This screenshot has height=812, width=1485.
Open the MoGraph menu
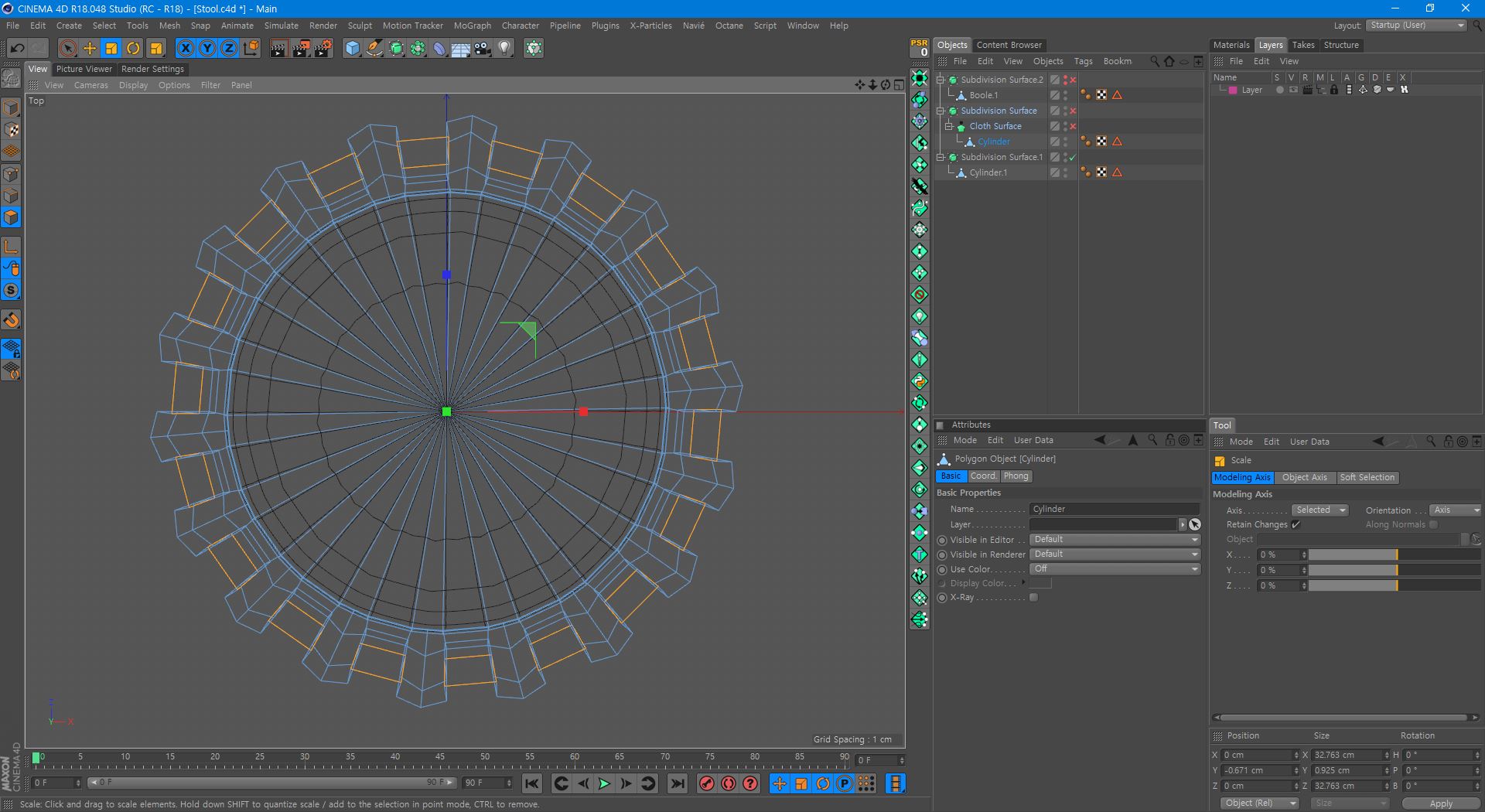(x=472, y=26)
